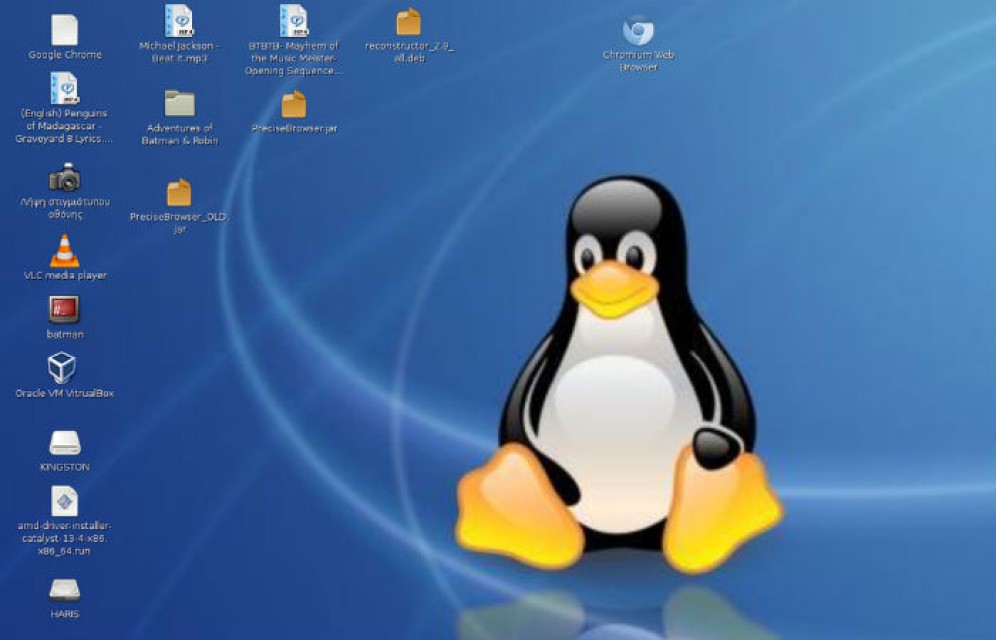Select the PreciseBrowser.jar file
Screen dimensions: 996x640
coord(293,105)
